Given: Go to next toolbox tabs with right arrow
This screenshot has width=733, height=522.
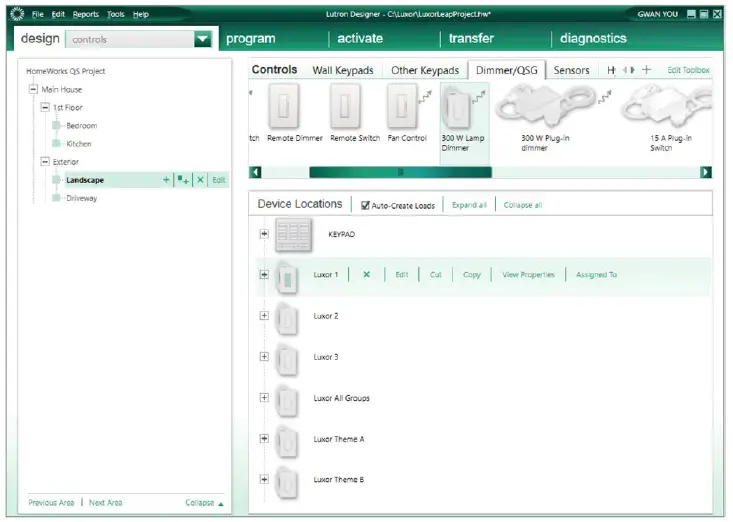Looking at the screenshot, I should (632, 70).
